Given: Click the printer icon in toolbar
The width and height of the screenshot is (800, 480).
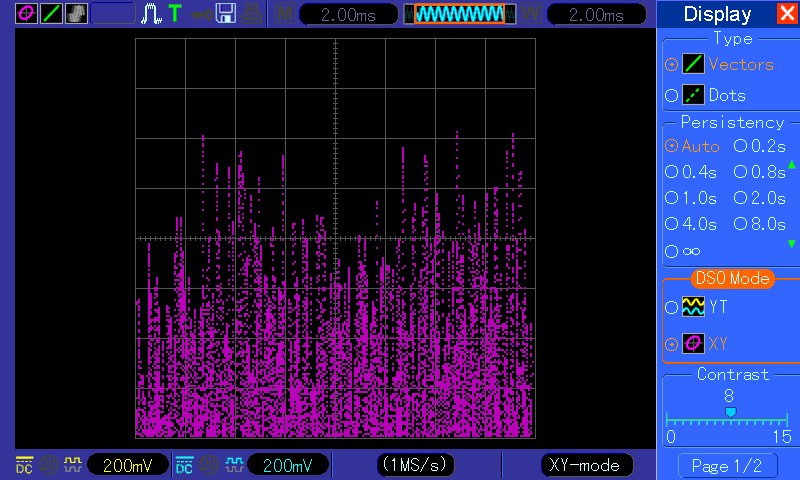Looking at the screenshot, I should [252, 14].
